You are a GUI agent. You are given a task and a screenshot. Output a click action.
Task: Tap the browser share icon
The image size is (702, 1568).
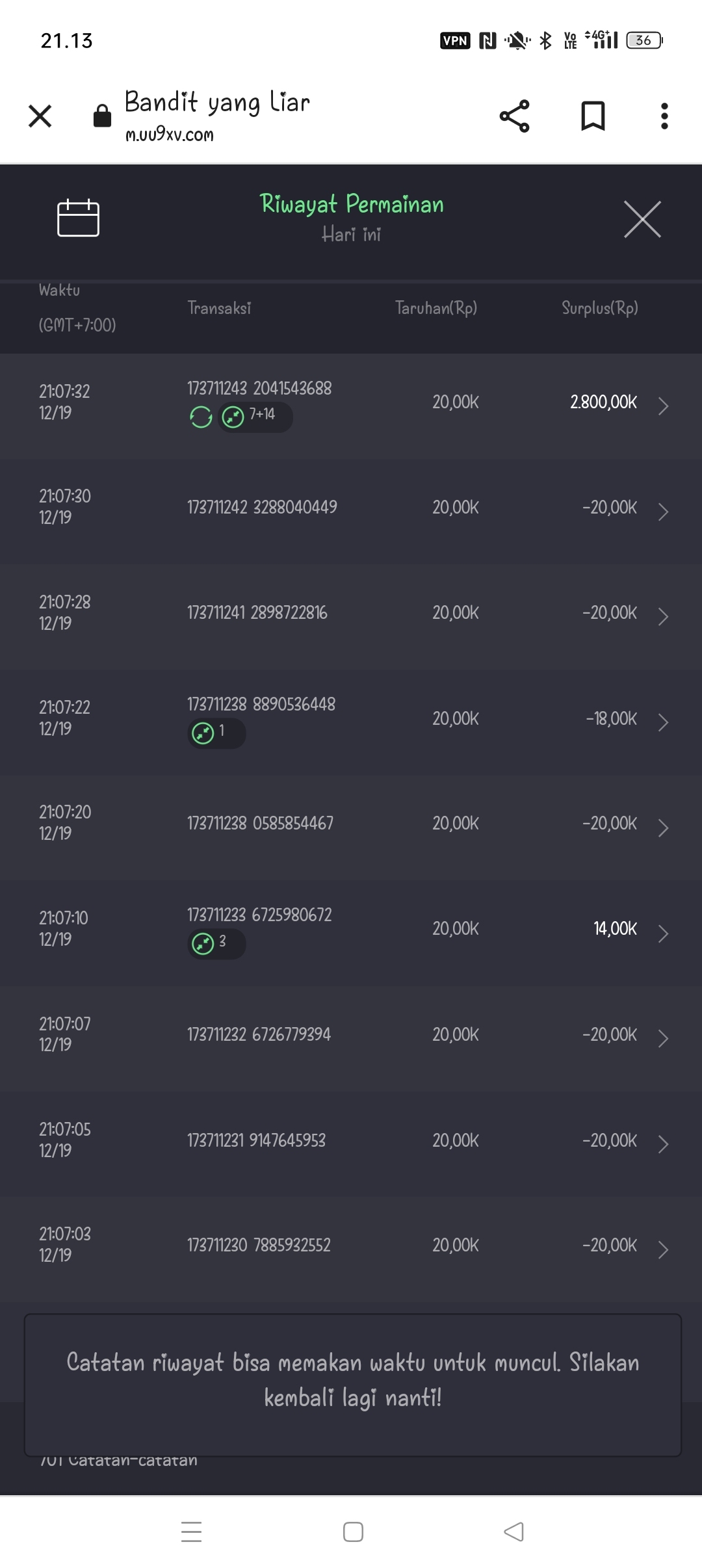pos(514,116)
